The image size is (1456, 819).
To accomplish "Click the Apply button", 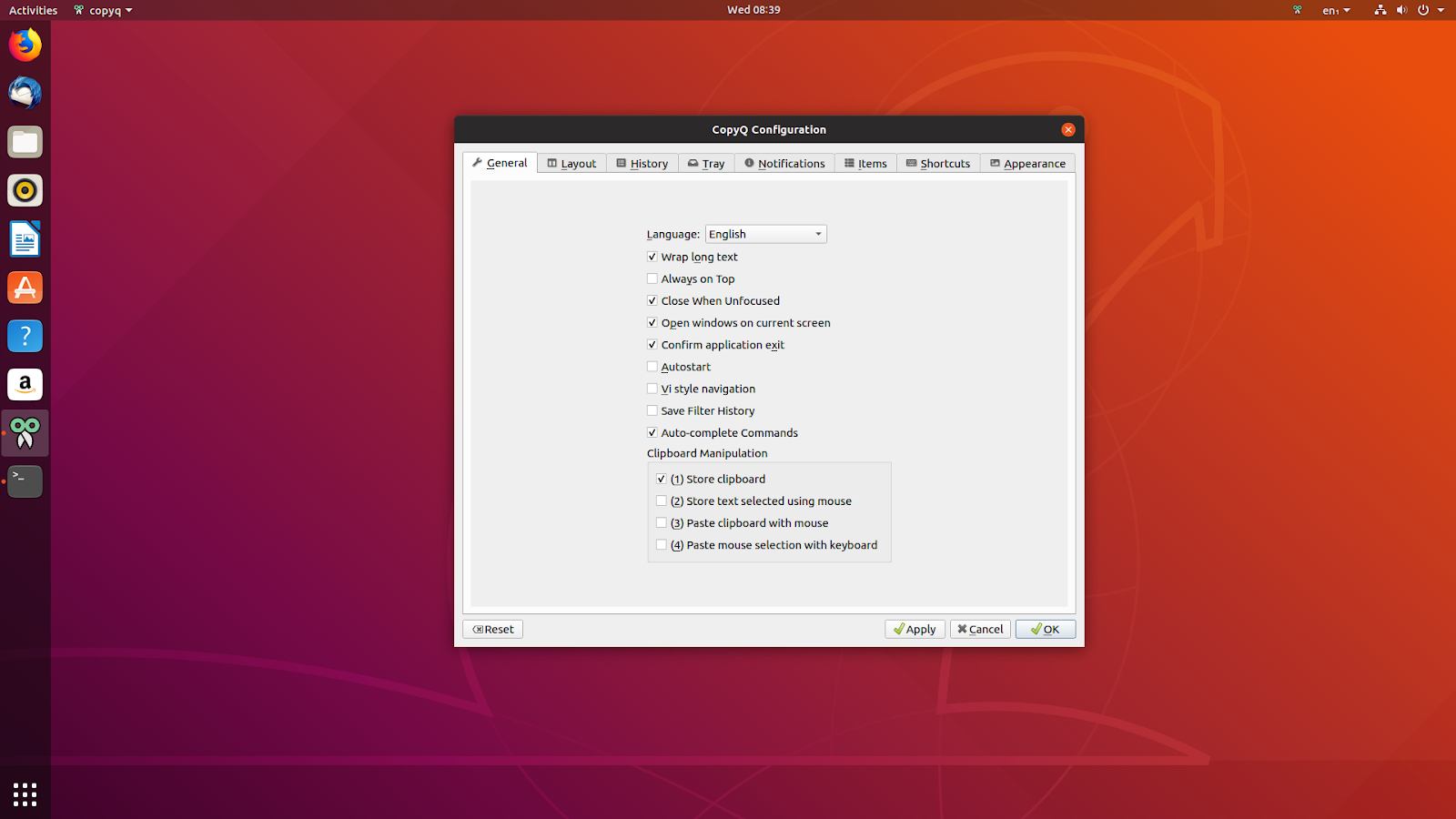I will click(x=915, y=629).
